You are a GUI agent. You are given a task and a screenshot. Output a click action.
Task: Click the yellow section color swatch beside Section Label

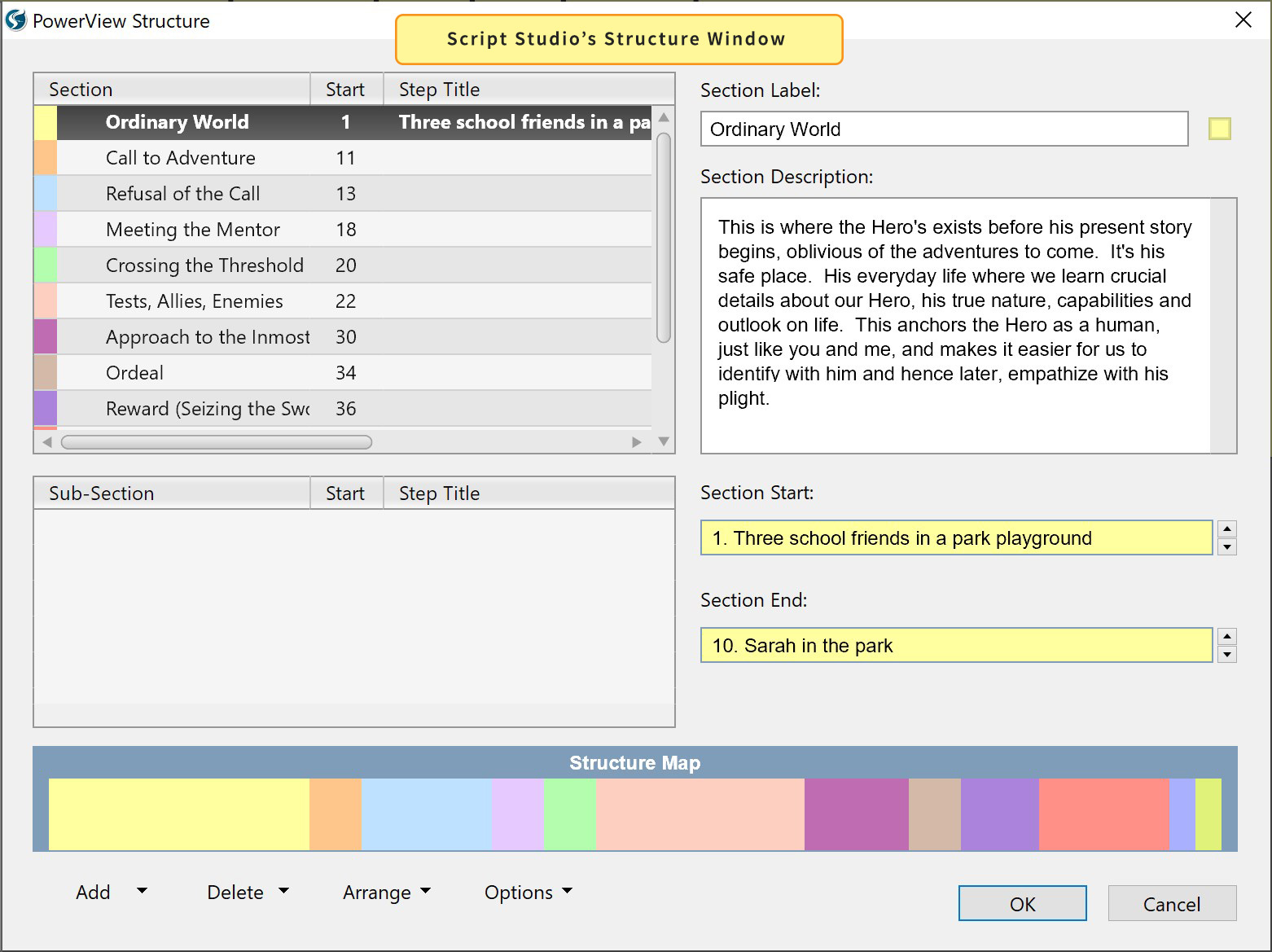(x=1219, y=129)
